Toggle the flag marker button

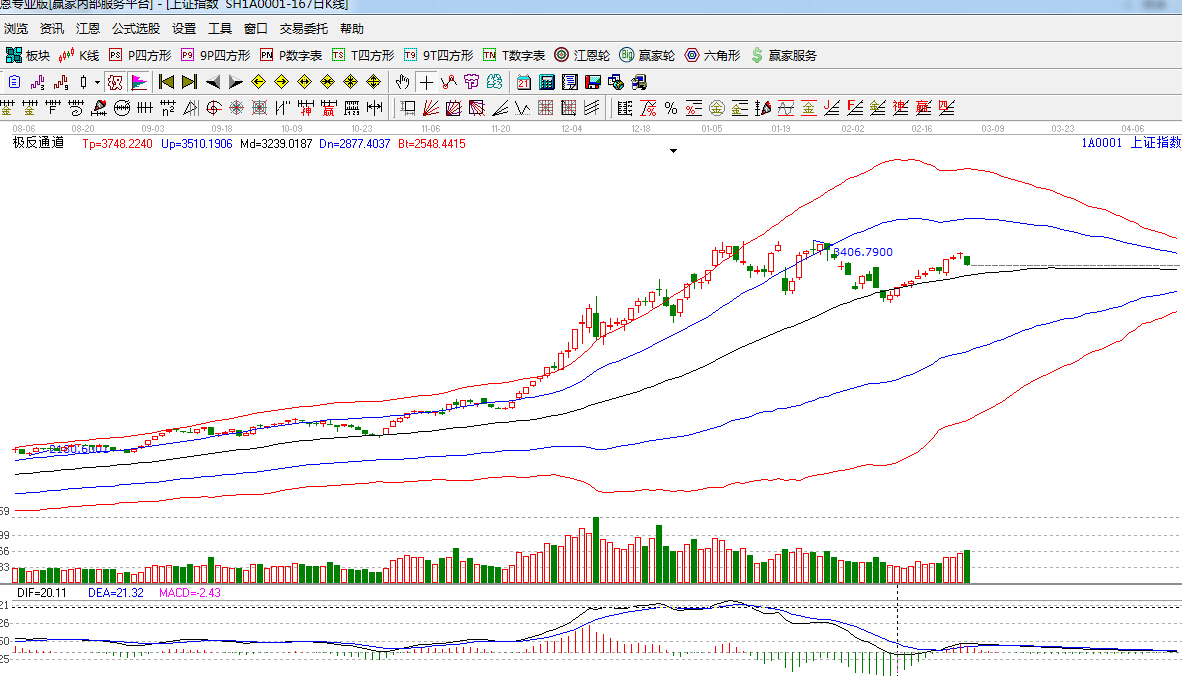tap(138, 82)
